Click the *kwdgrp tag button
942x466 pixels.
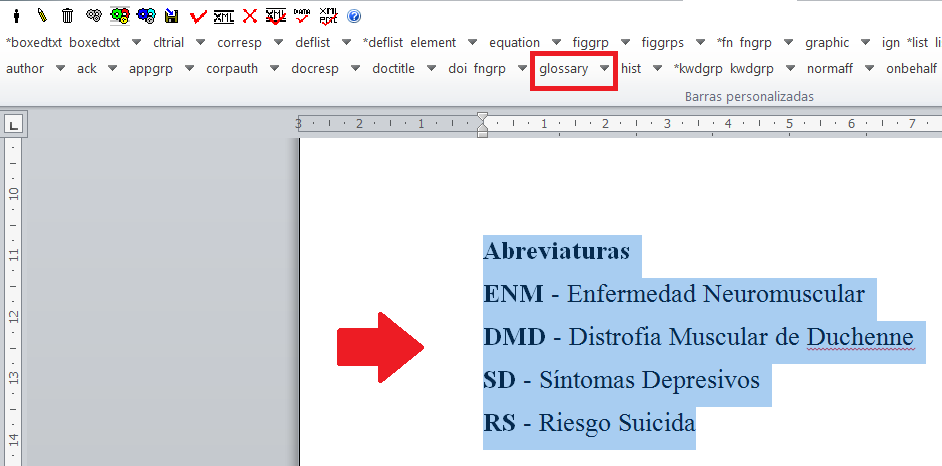699,69
